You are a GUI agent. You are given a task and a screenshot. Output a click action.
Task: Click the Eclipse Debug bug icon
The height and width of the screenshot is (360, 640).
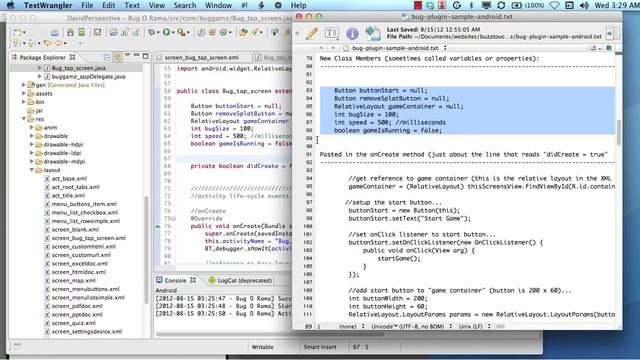tap(151, 32)
